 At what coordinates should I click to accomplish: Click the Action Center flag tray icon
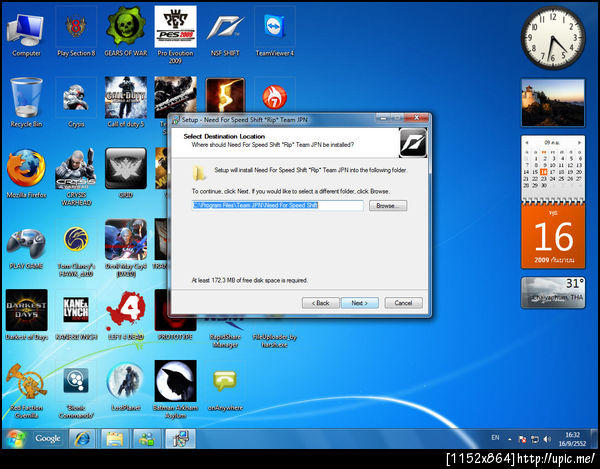tap(522, 439)
